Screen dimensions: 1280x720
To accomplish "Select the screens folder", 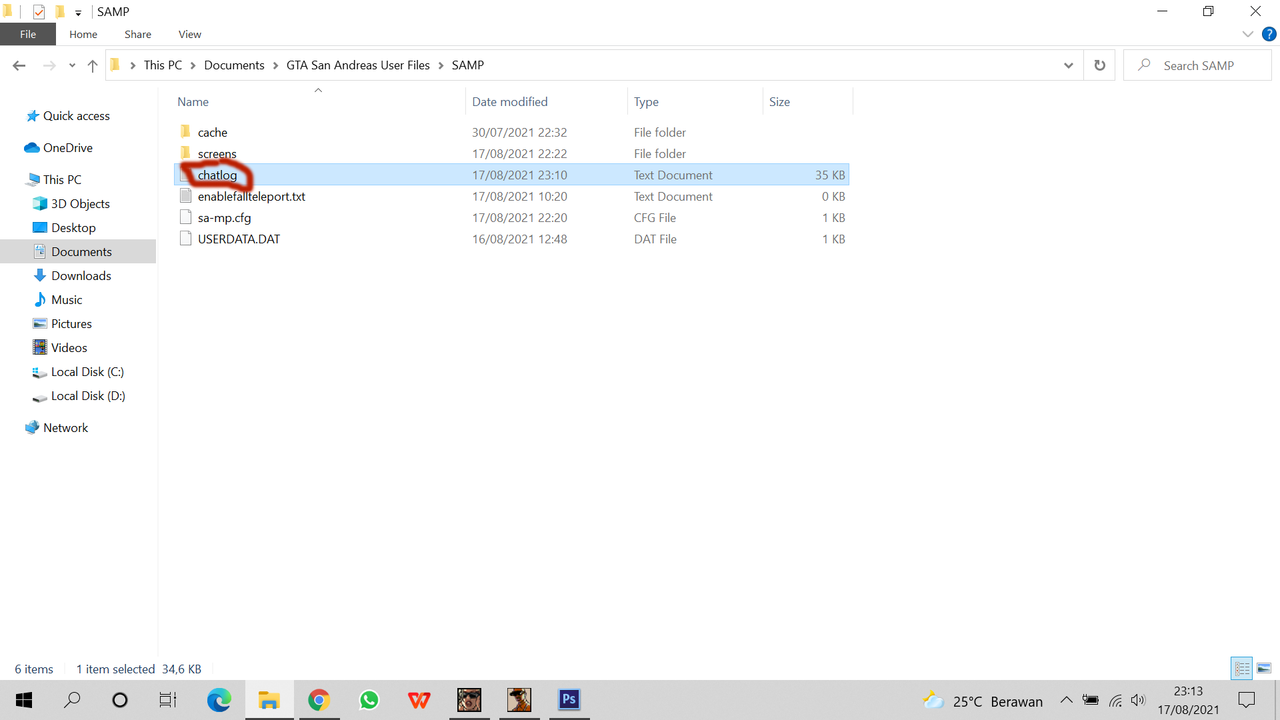I will [x=217, y=154].
